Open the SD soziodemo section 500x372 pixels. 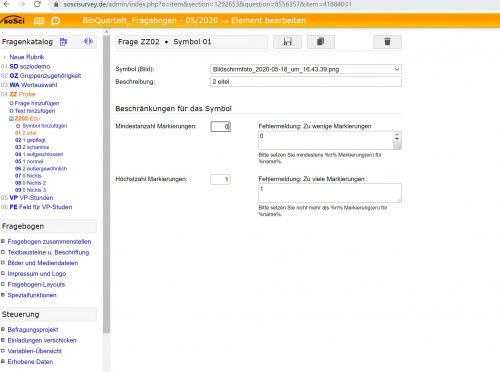tap(30, 66)
